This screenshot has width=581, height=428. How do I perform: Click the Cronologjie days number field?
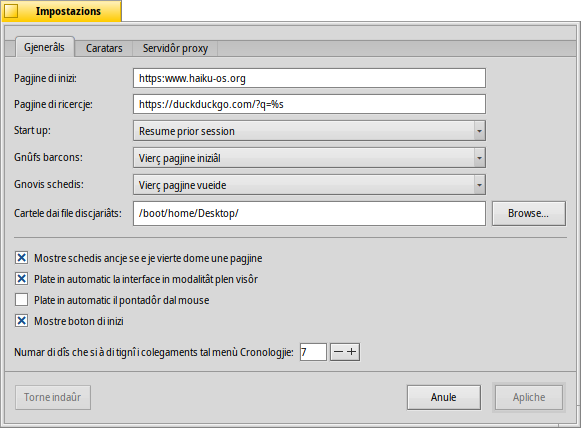click(313, 352)
